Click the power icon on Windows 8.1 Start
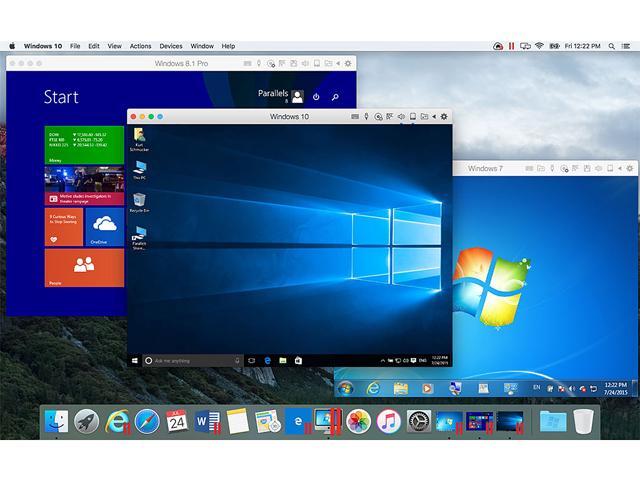Viewport: 640px width, 480px height. [x=316, y=97]
